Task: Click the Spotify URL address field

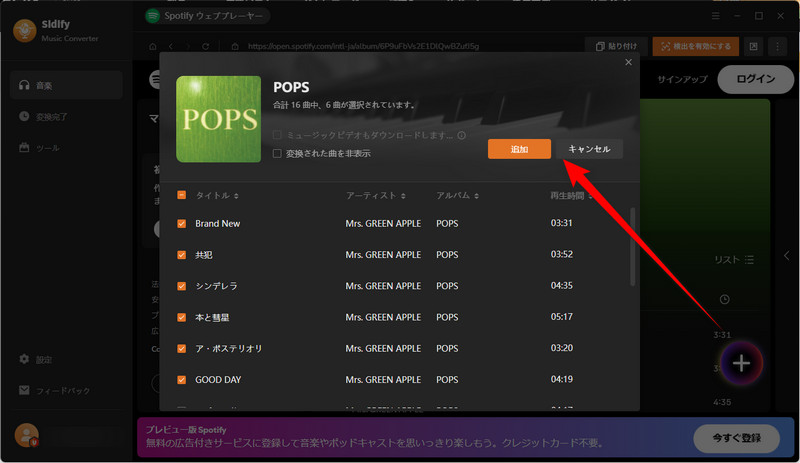Action: [363, 46]
